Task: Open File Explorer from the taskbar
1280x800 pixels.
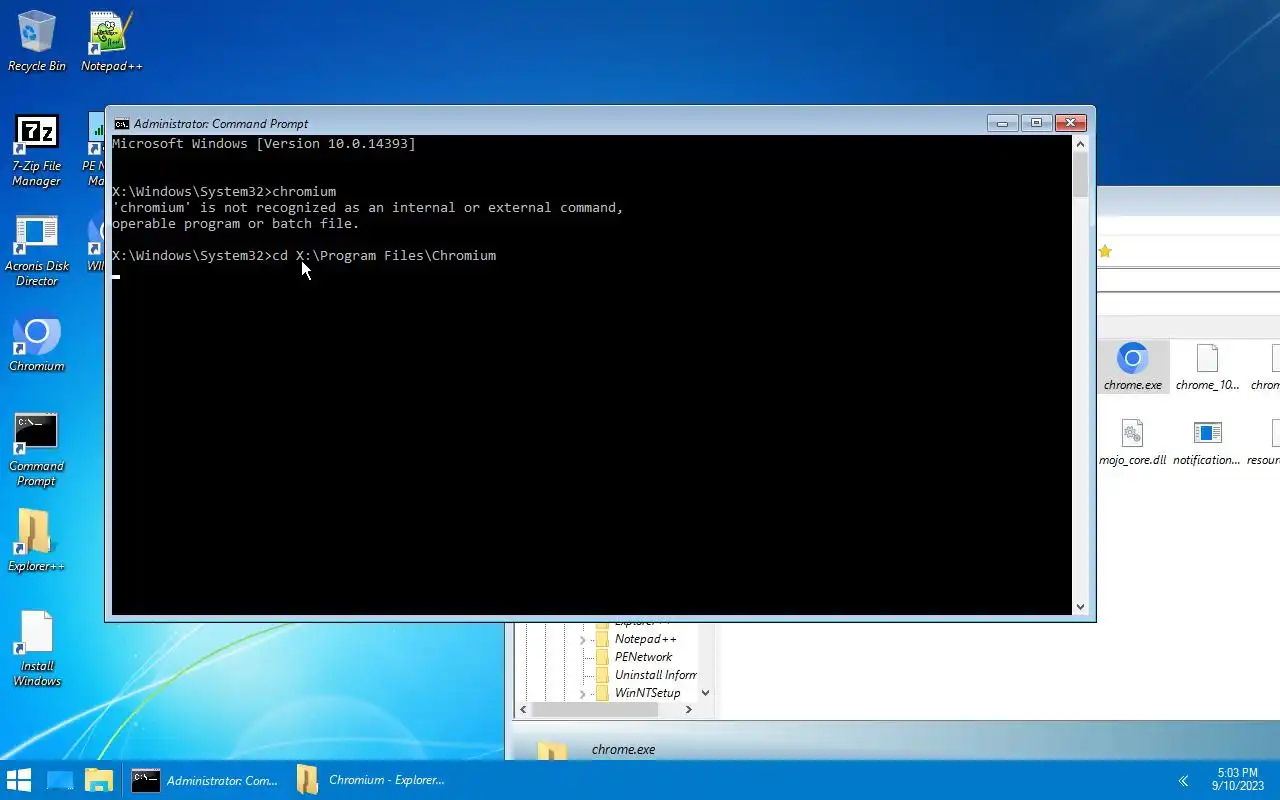Action: coord(98,780)
